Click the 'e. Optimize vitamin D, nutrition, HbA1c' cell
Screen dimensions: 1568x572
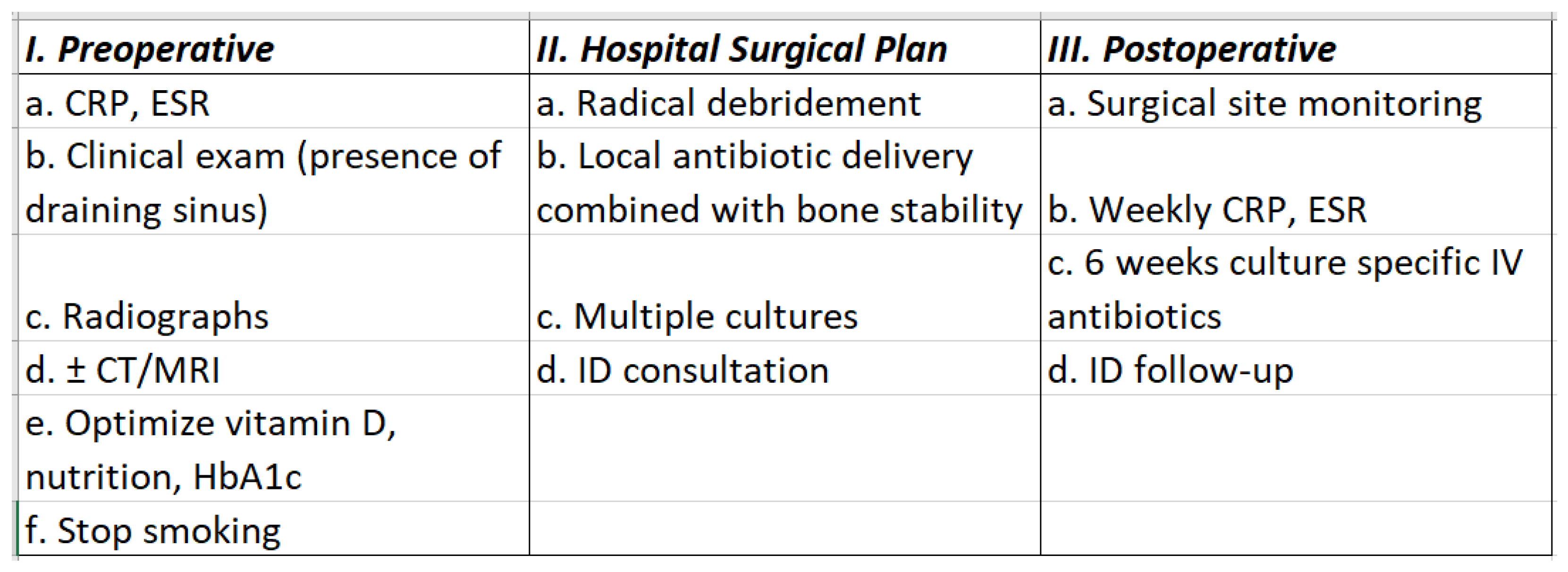[273, 448]
